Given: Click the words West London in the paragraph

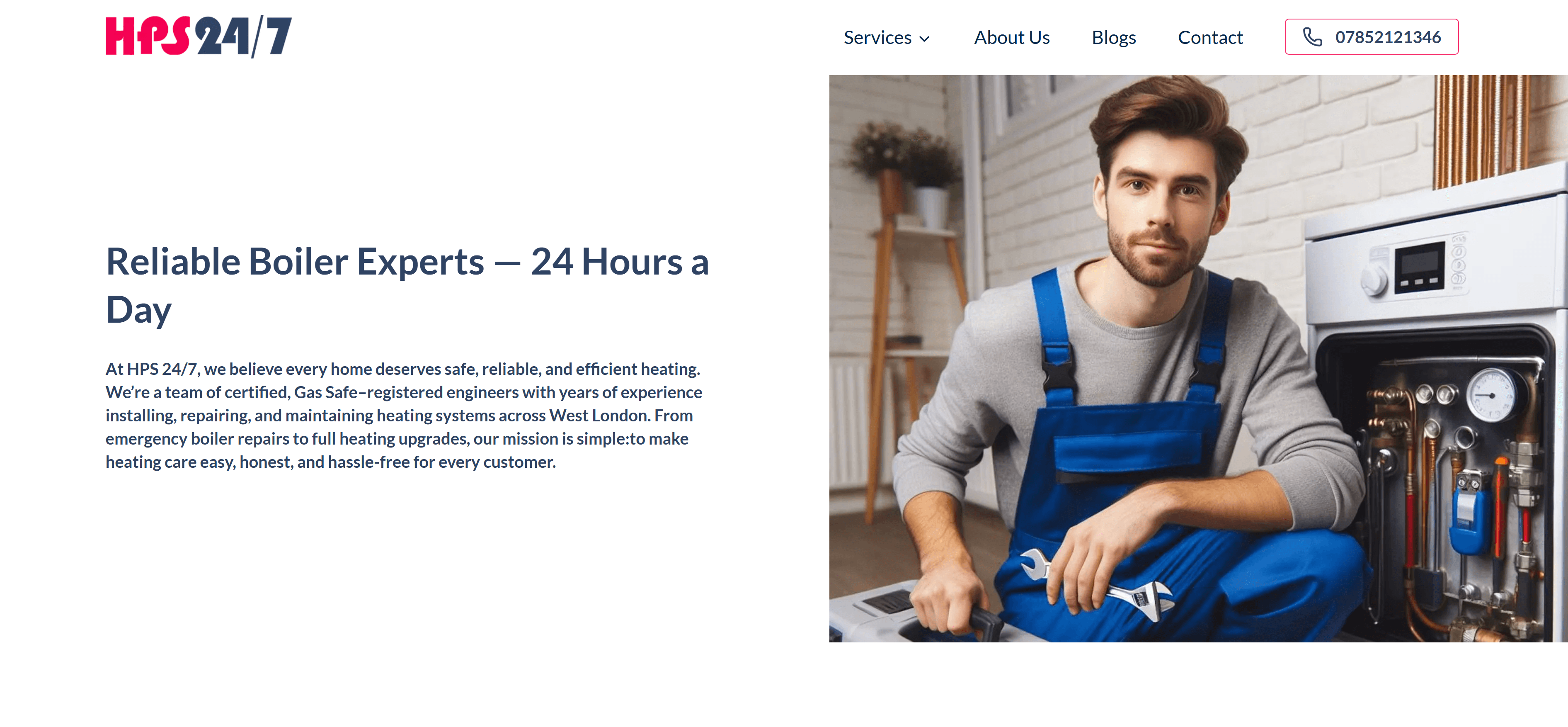Looking at the screenshot, I should coord(599,415).
